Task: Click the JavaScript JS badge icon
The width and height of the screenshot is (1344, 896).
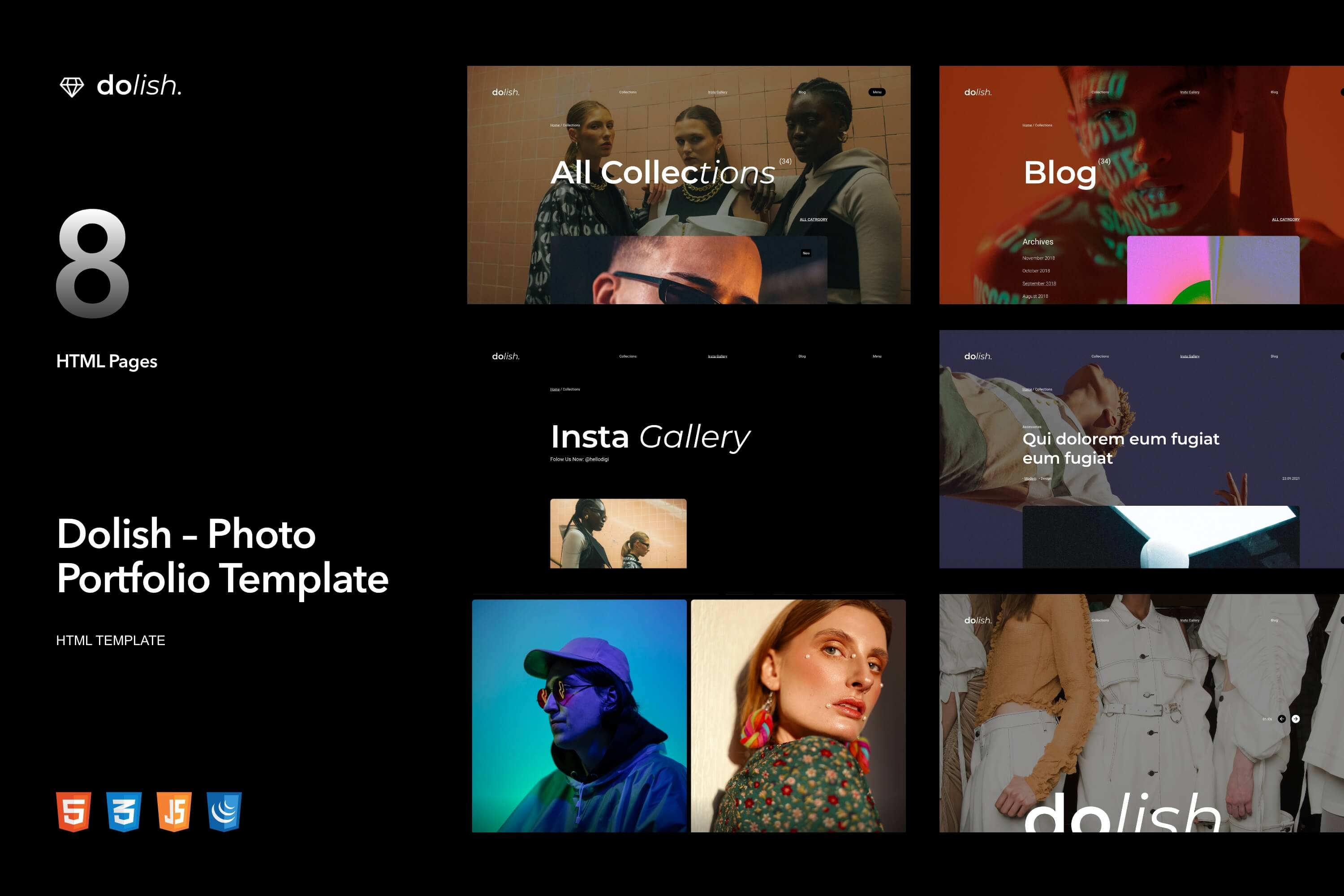Action: tap(174, 811)
